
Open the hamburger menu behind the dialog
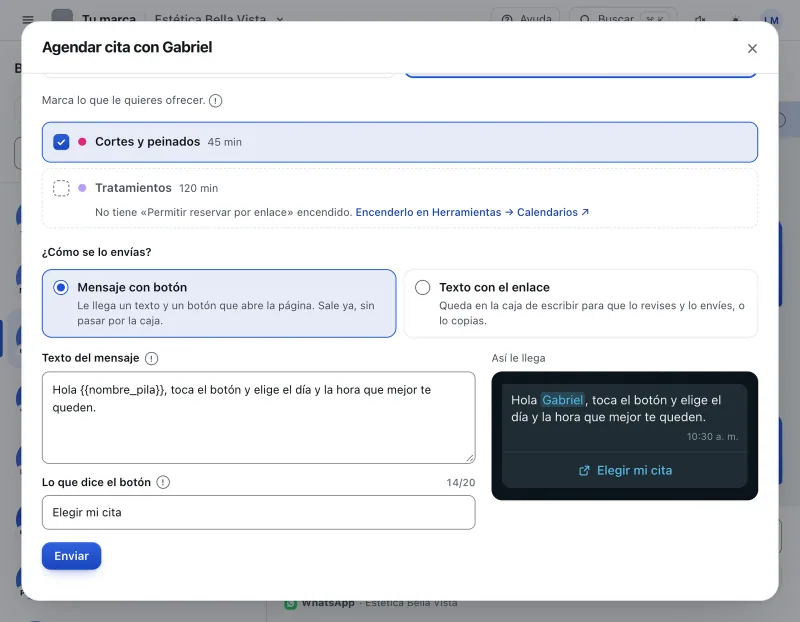[x=28, y=19]
